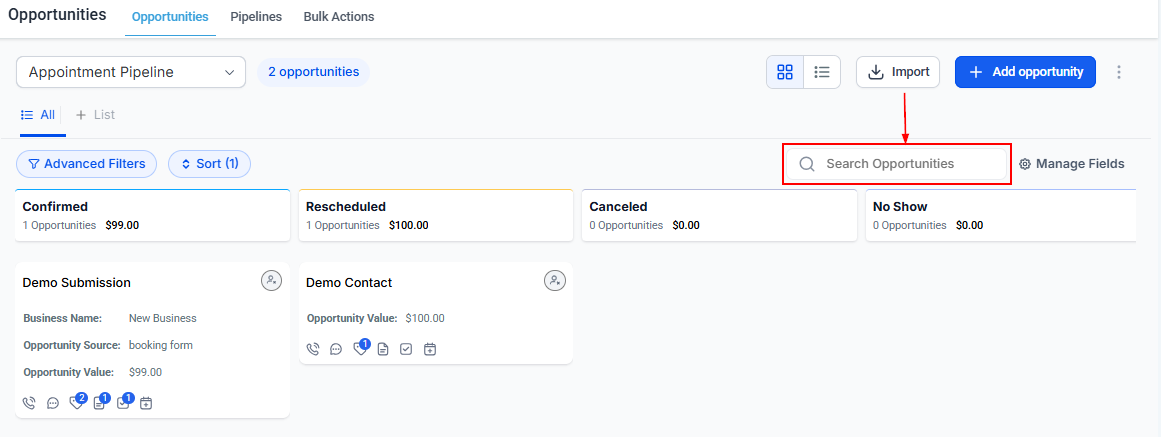Open the messages icon on Demo Submission card
1161x437 pixels.
point(53,403)
